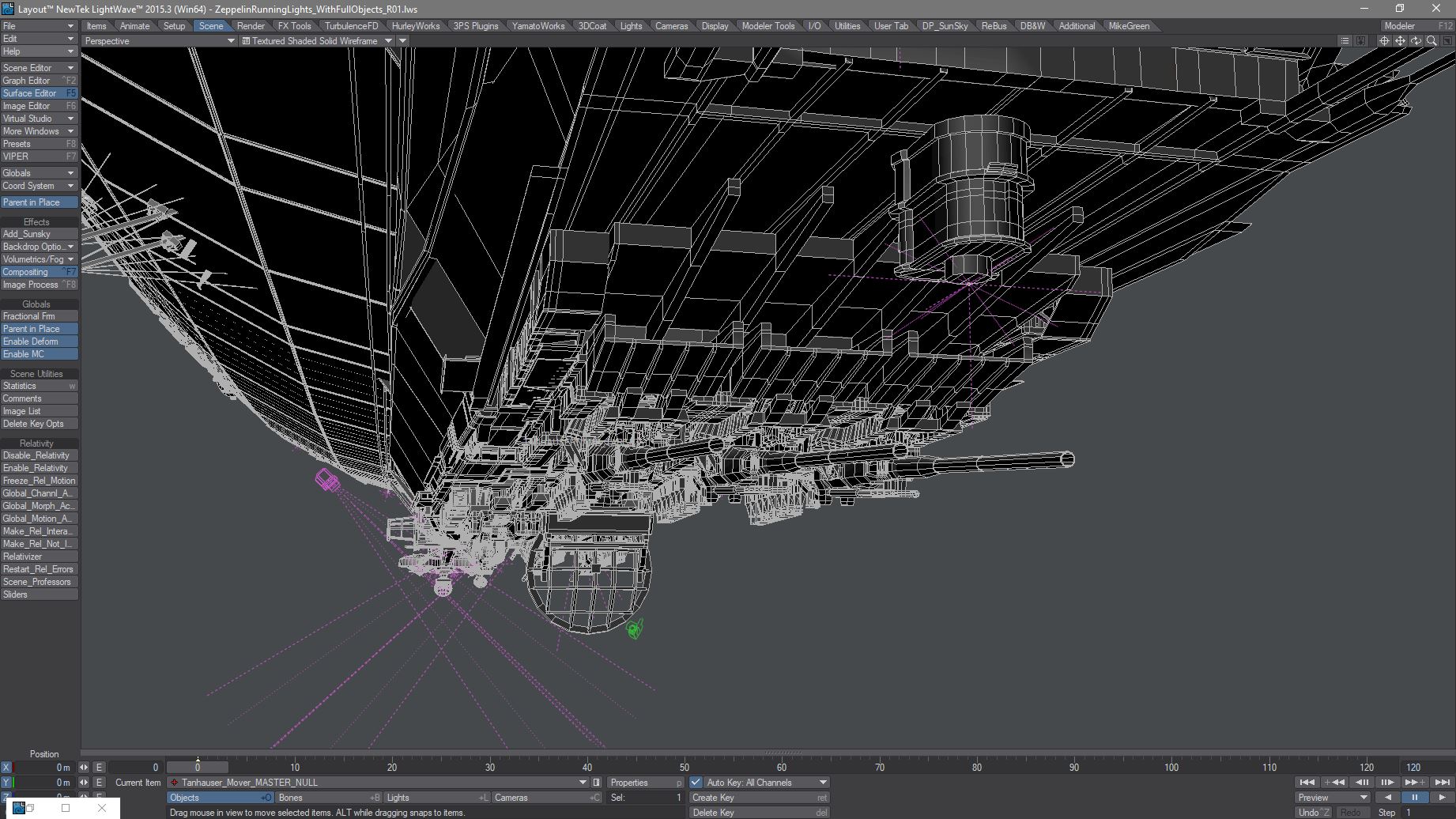Click the viewport rotate icon
1456x819 pixels.
tap(1416, 41)
